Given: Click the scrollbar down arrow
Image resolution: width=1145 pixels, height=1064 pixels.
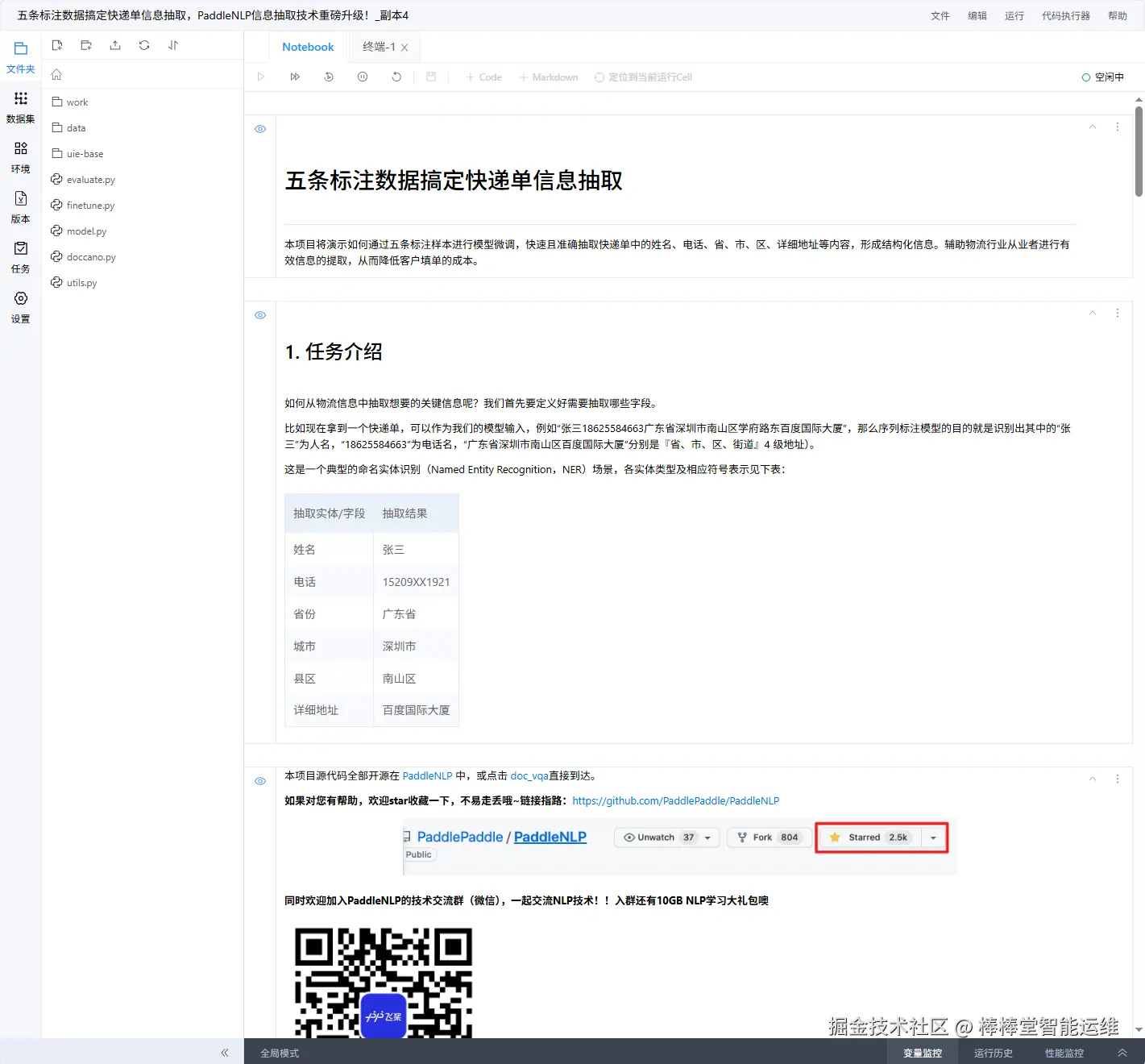Looking at the screenshot, I should (x=1139, y=1029).
